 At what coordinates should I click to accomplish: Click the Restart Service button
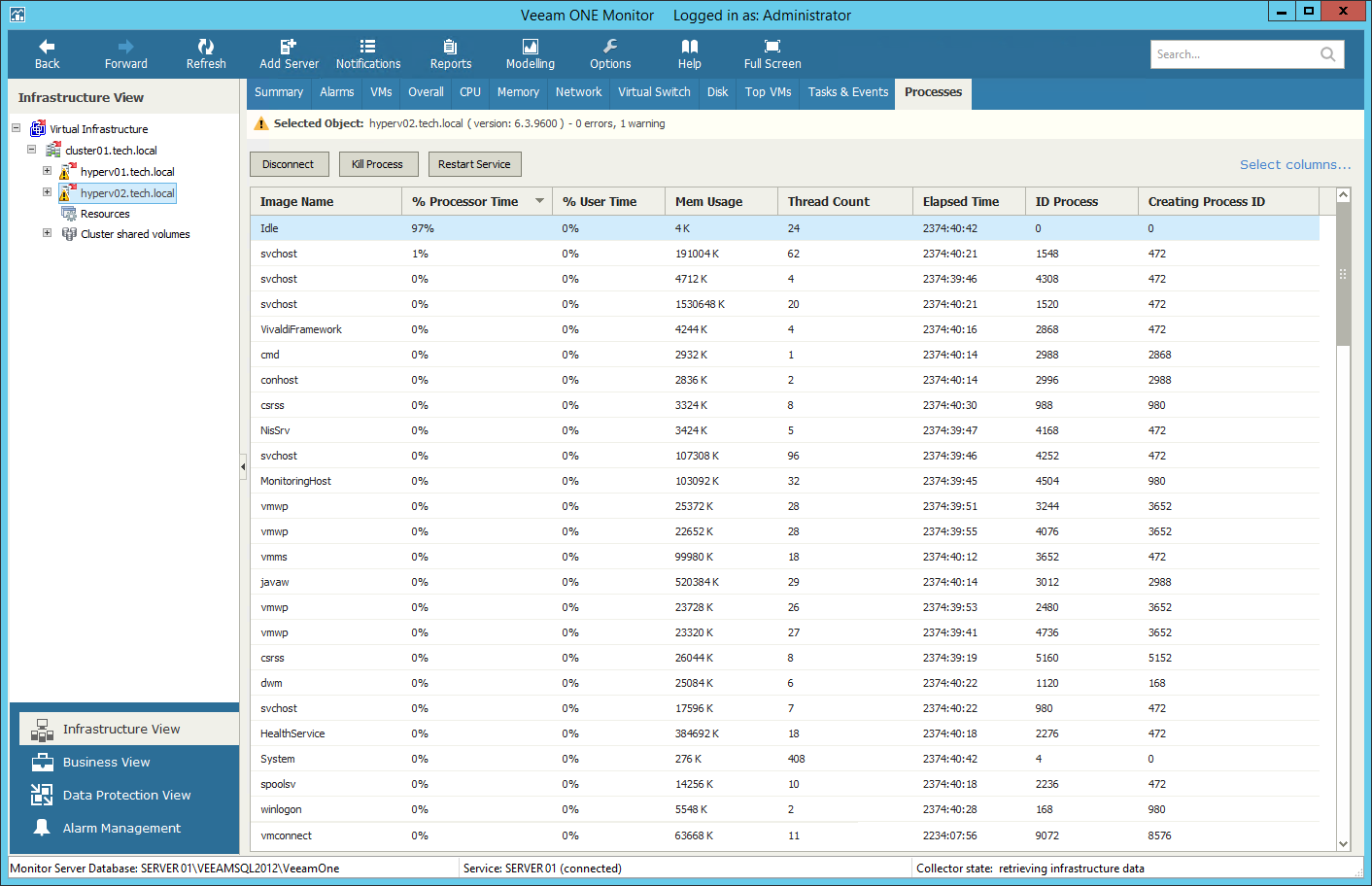474,164
